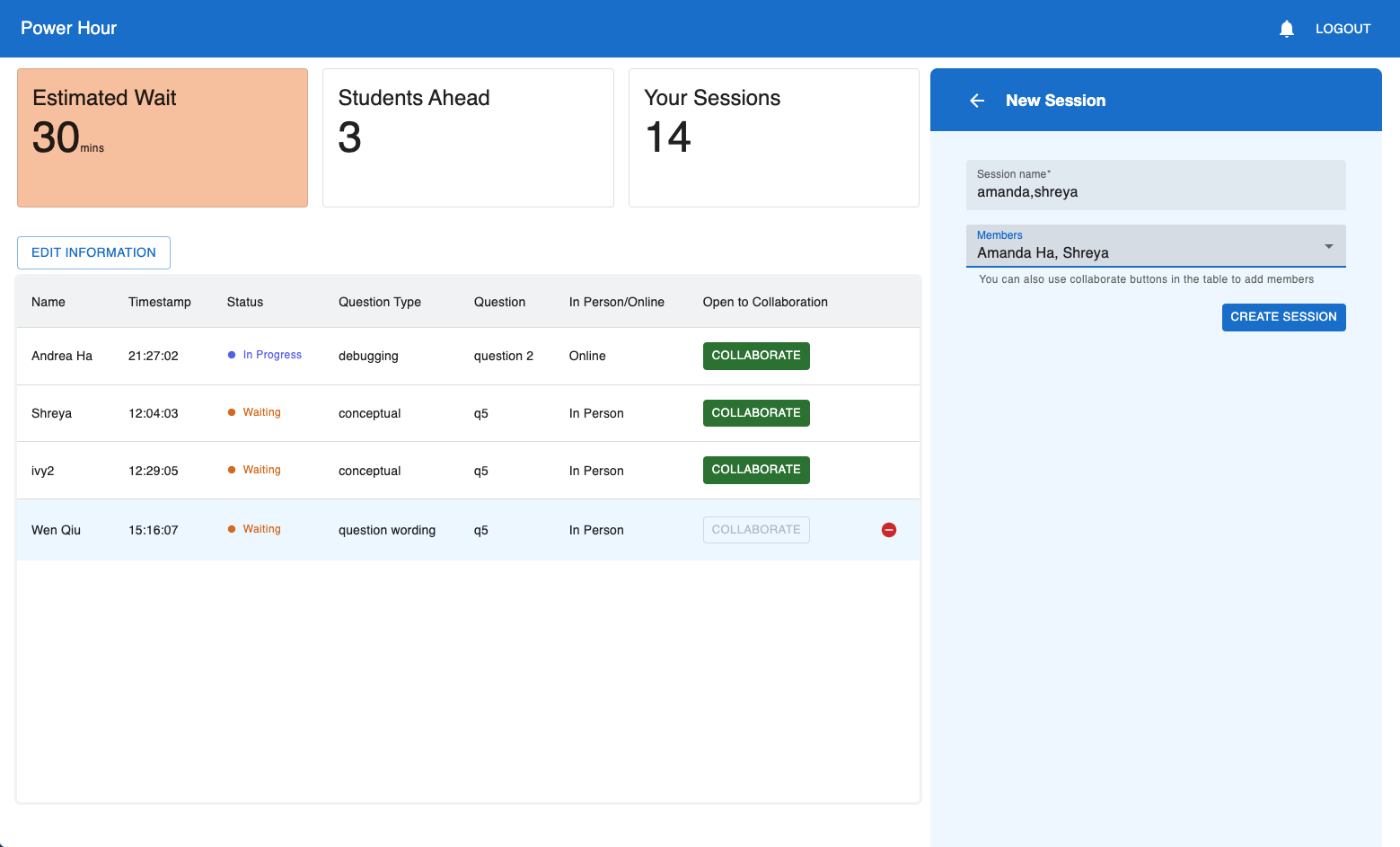Click timestamp 21:27:02
The image size is (1400, 847).
(154, 356)
